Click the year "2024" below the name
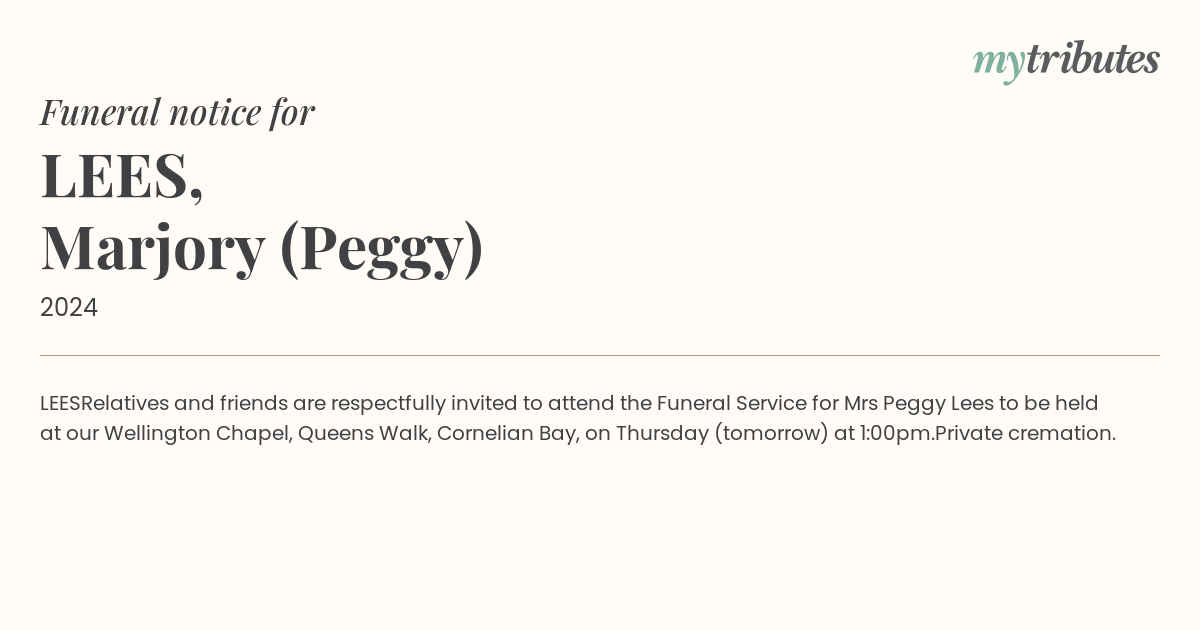The image size is (1200, 630). pyautogui.click(x=69, y=307)
